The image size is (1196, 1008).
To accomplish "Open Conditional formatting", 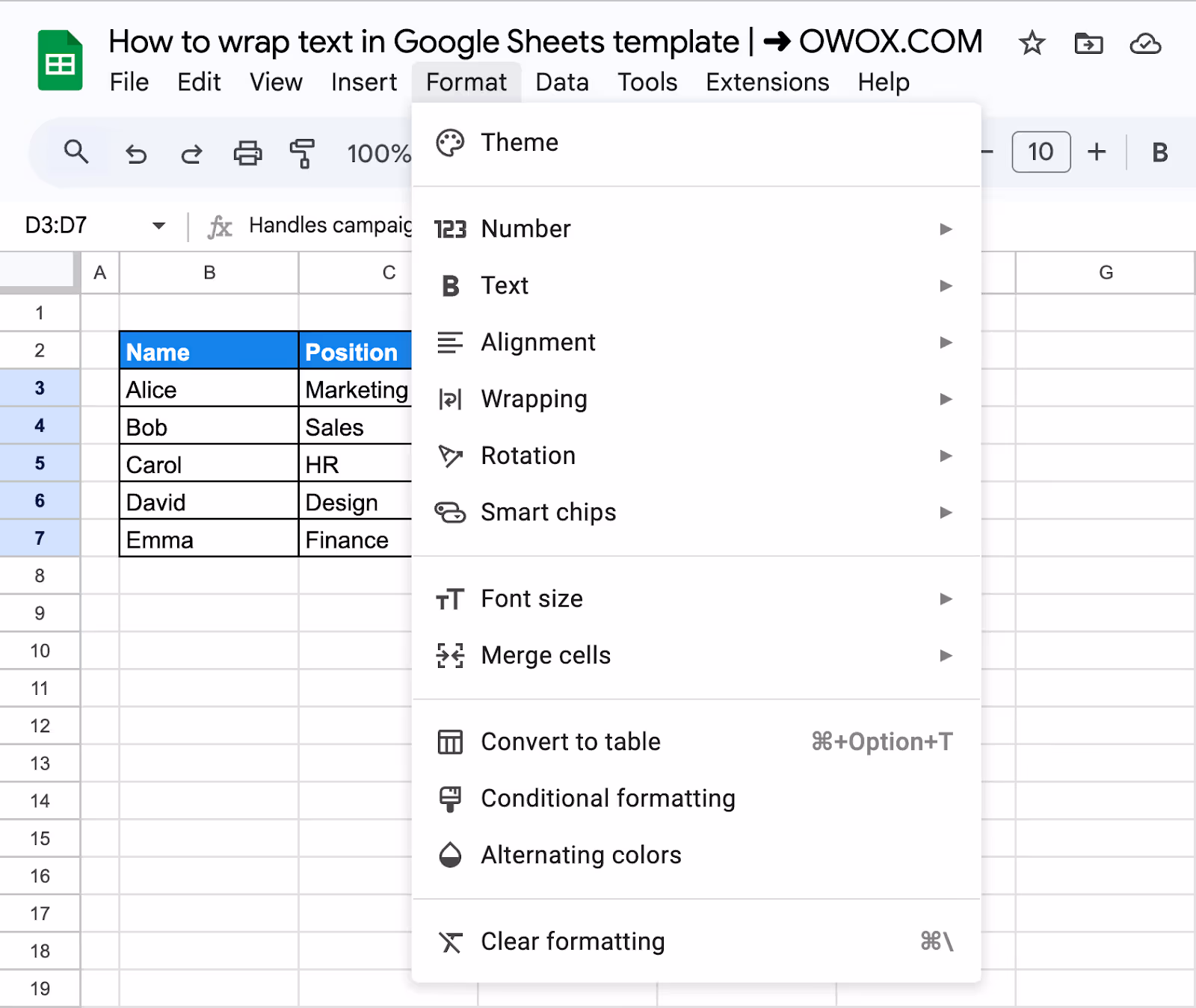I will click(696, 799).
